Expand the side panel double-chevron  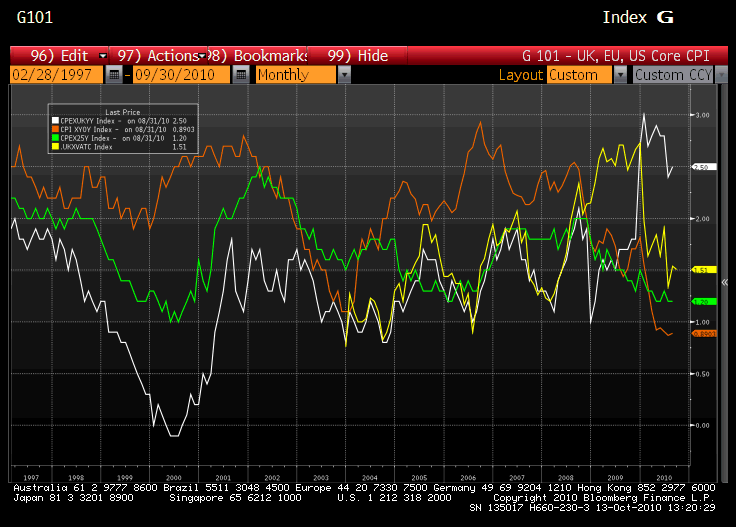(725, 282)
